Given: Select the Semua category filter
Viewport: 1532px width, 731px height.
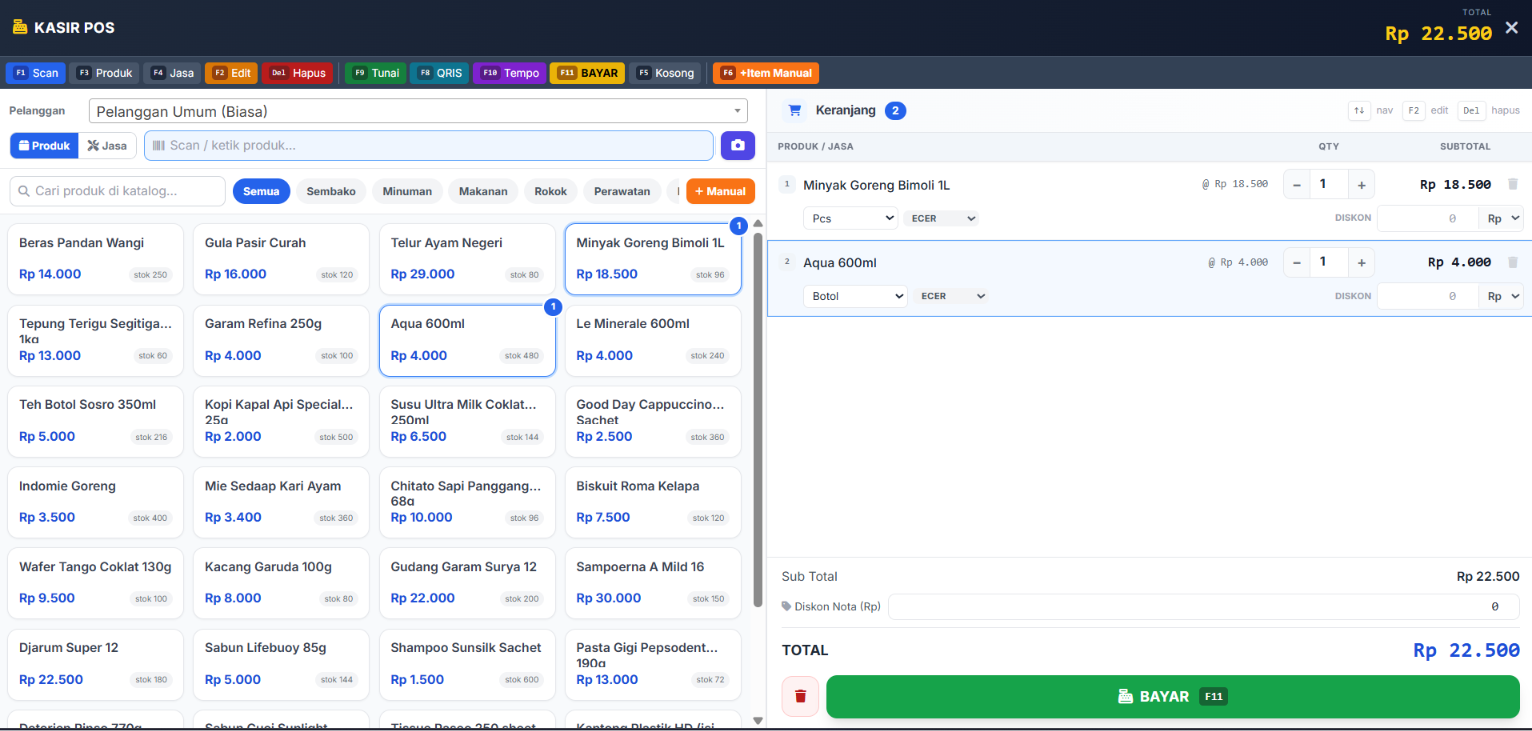Looking at the screenshot, I should 261,191.
